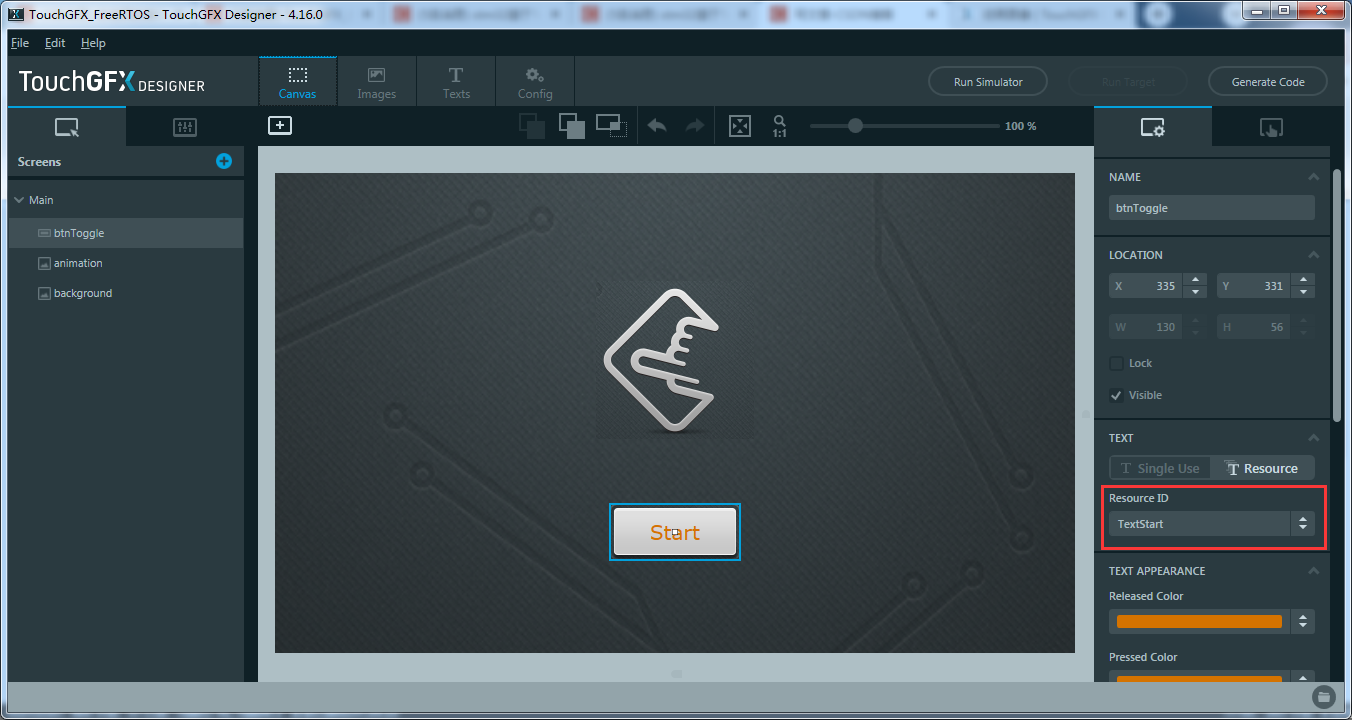Increase the X location value

click(x=1195, y=280)
